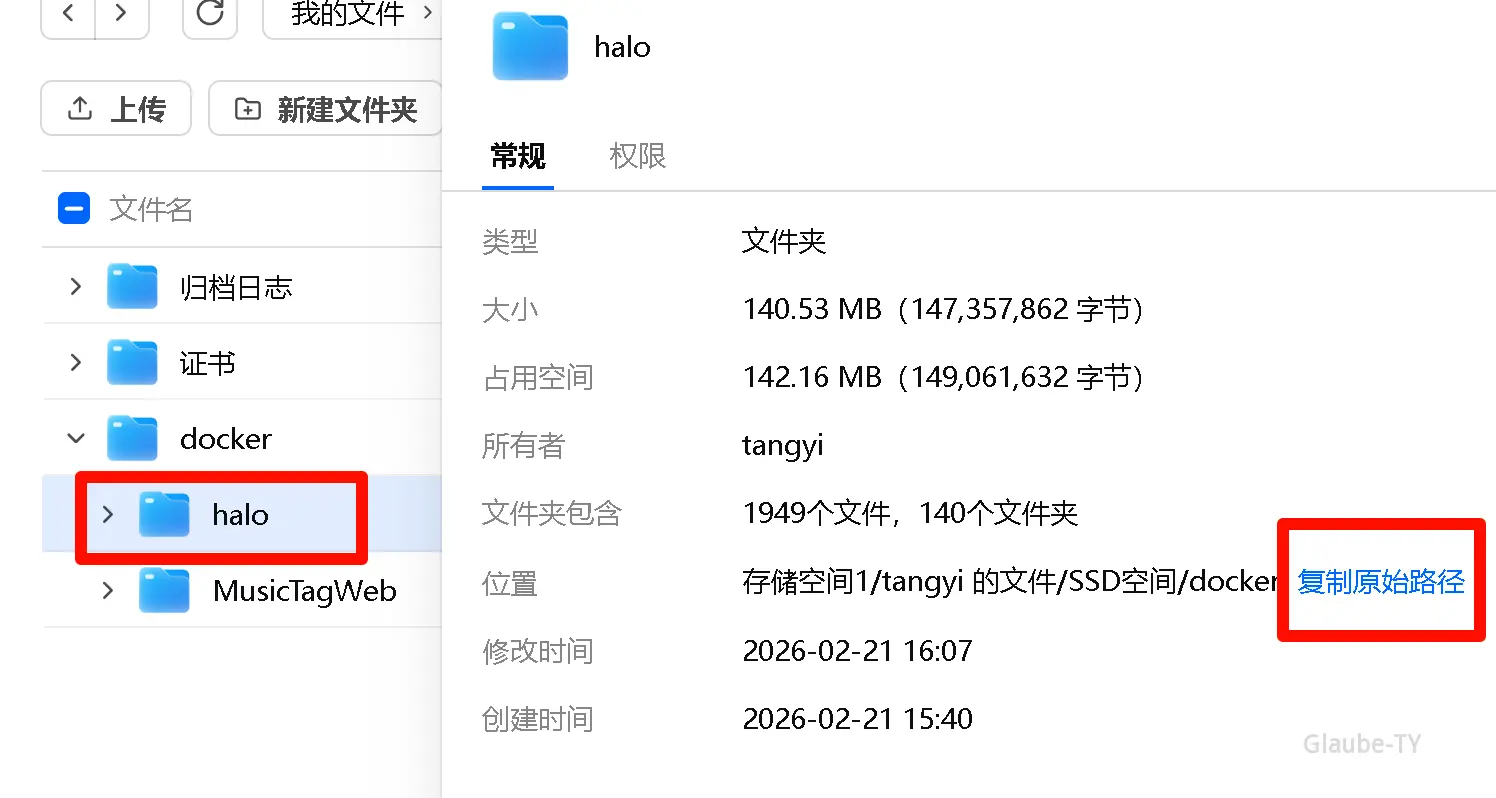The image size is (1496, 798).
Task: Click the large halo folder icon in details
Action: [530, 46]
